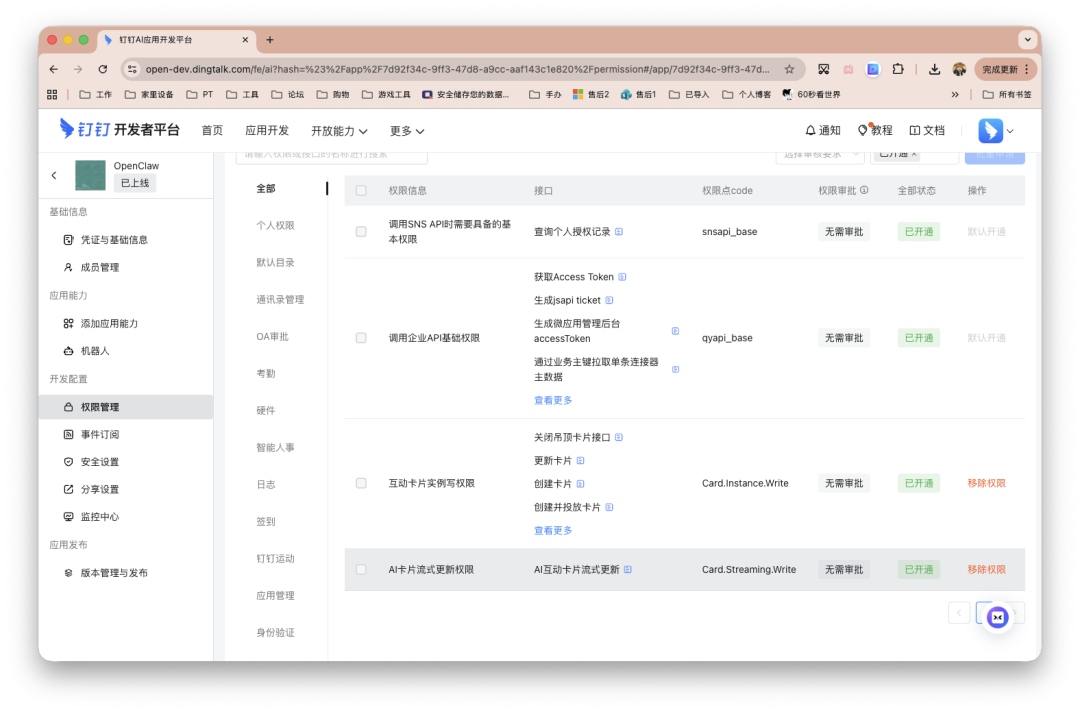Open the account avatar dropdown

coord(992,130)
